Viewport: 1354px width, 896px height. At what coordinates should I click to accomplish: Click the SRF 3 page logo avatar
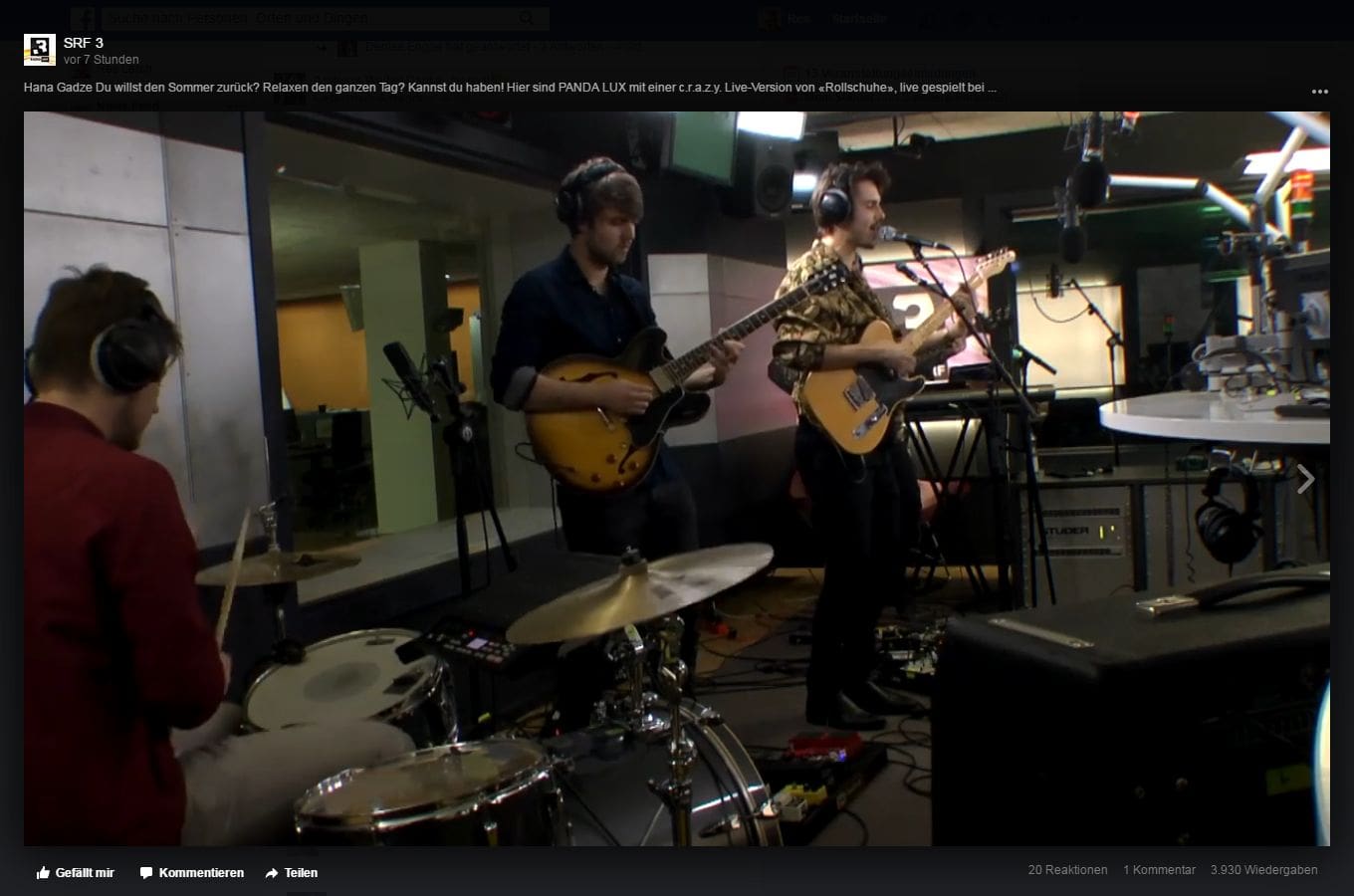pos(40,50)
